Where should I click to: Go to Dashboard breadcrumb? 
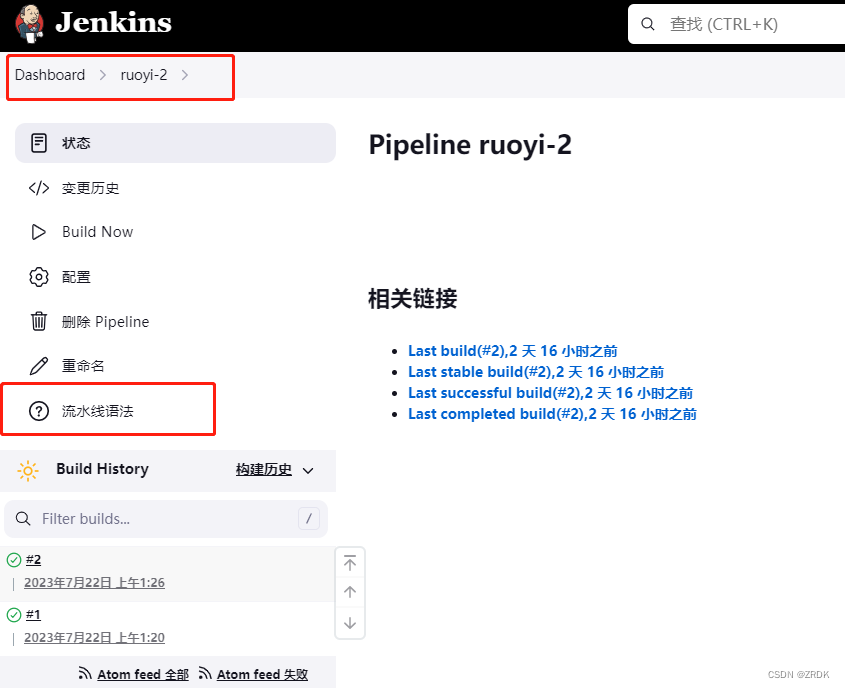click(x=50, y=75)
